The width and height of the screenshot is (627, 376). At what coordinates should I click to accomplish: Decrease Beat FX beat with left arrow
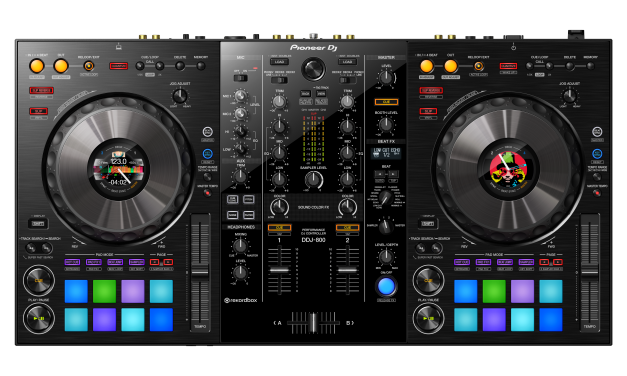click(x=379, y=174)
